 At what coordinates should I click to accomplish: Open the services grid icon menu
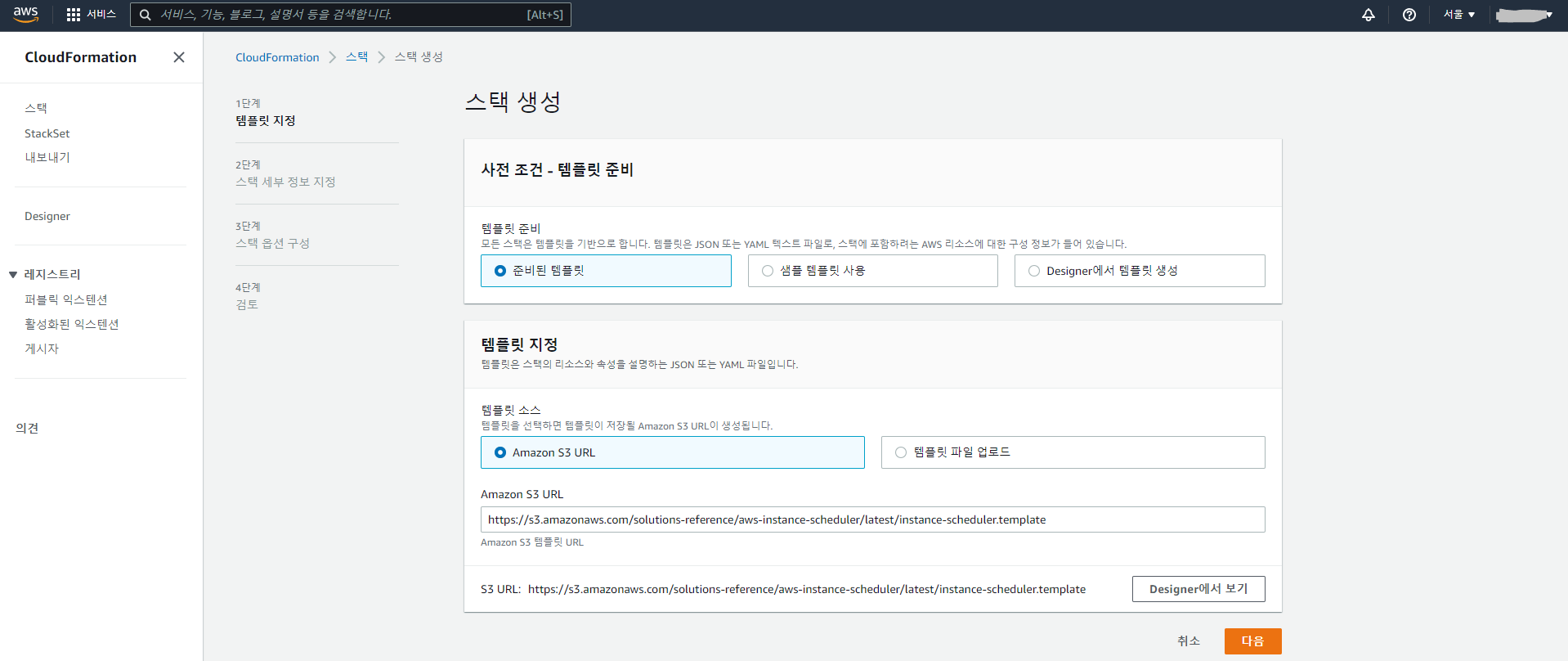[74, 15]
